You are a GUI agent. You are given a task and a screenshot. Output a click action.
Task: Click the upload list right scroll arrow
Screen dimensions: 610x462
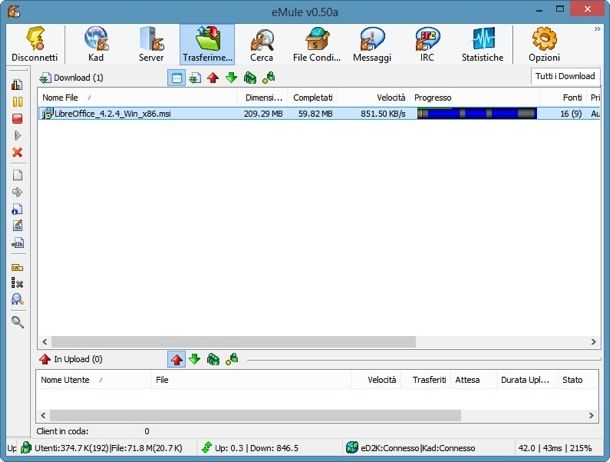pos(591,415)
